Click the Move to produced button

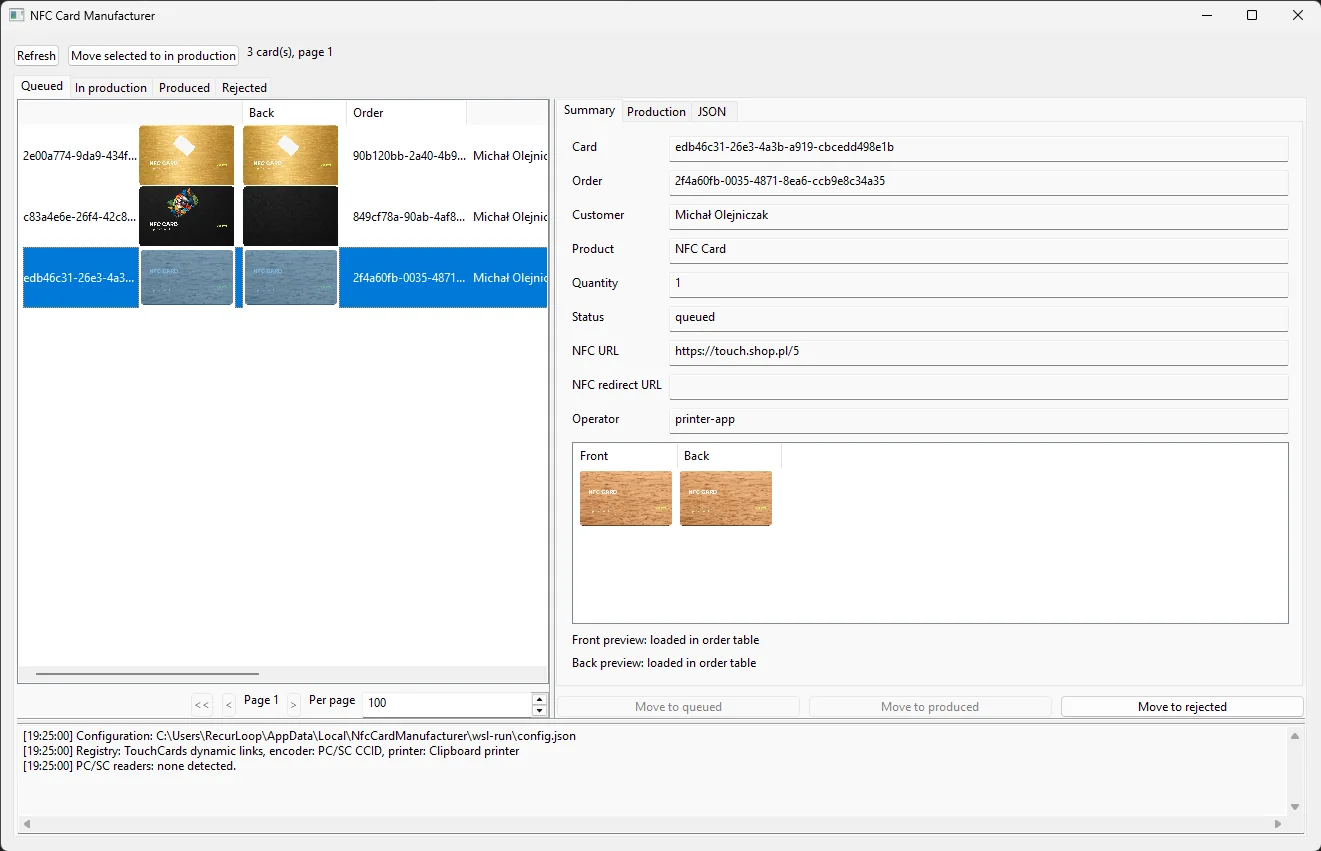[930, 707]
